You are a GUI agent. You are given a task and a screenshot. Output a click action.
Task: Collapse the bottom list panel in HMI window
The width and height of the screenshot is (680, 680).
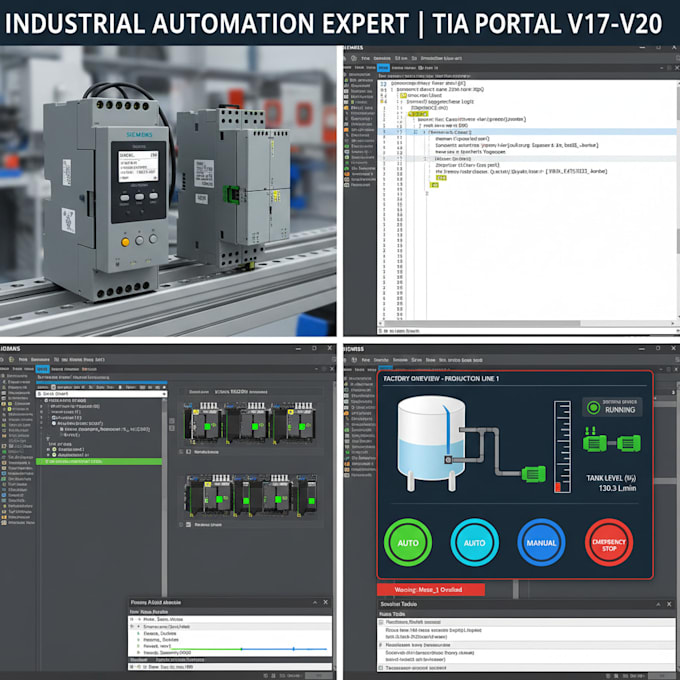coord(658,604)
